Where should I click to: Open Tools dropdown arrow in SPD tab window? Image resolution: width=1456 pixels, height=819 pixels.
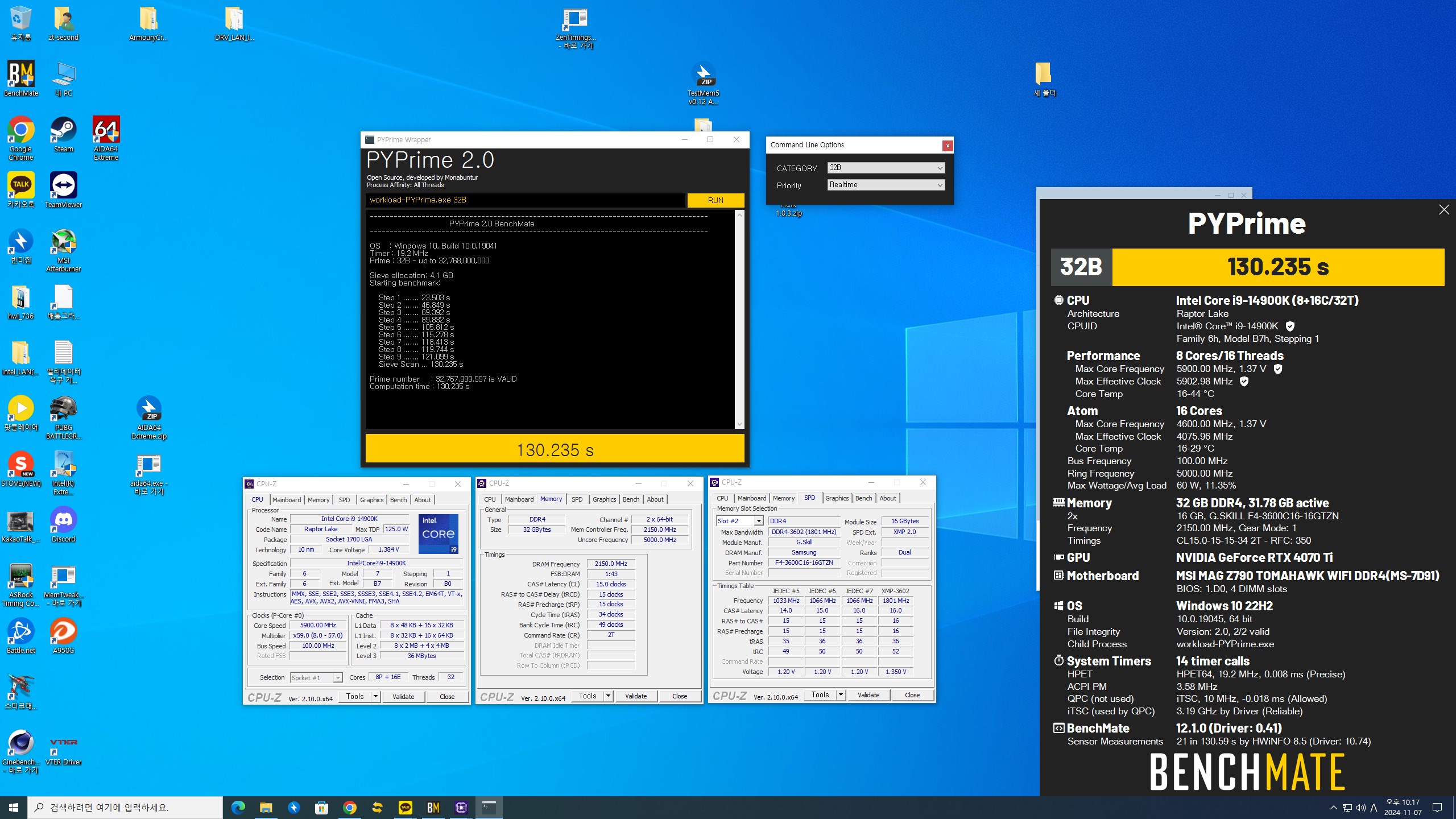pos(841,694)
